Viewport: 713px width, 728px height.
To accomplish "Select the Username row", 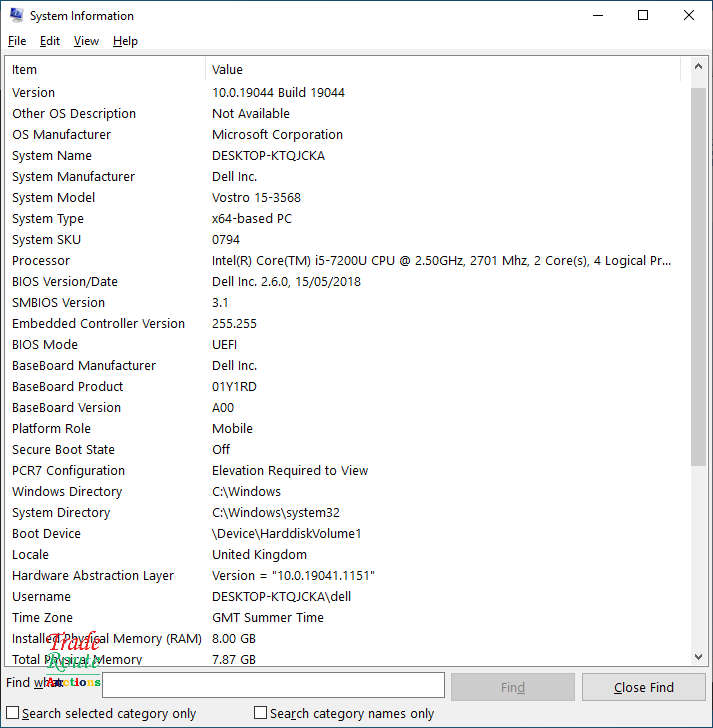I will 344,597.
